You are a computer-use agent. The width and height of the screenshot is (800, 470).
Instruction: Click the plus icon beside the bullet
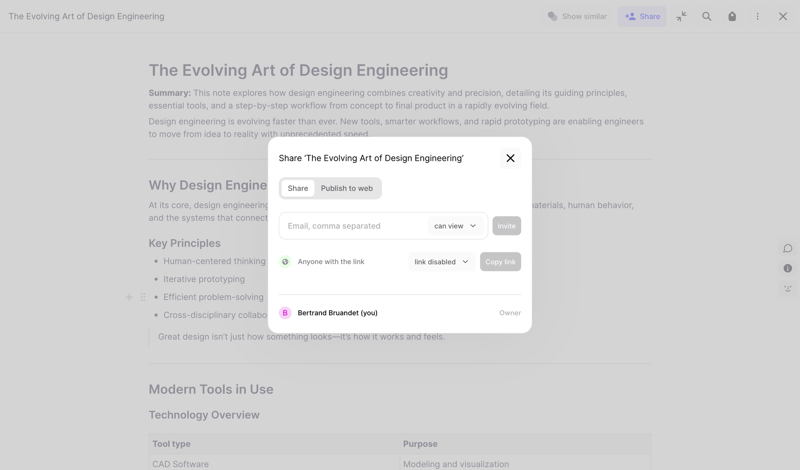pyautogui.click(x=129, y=297)
